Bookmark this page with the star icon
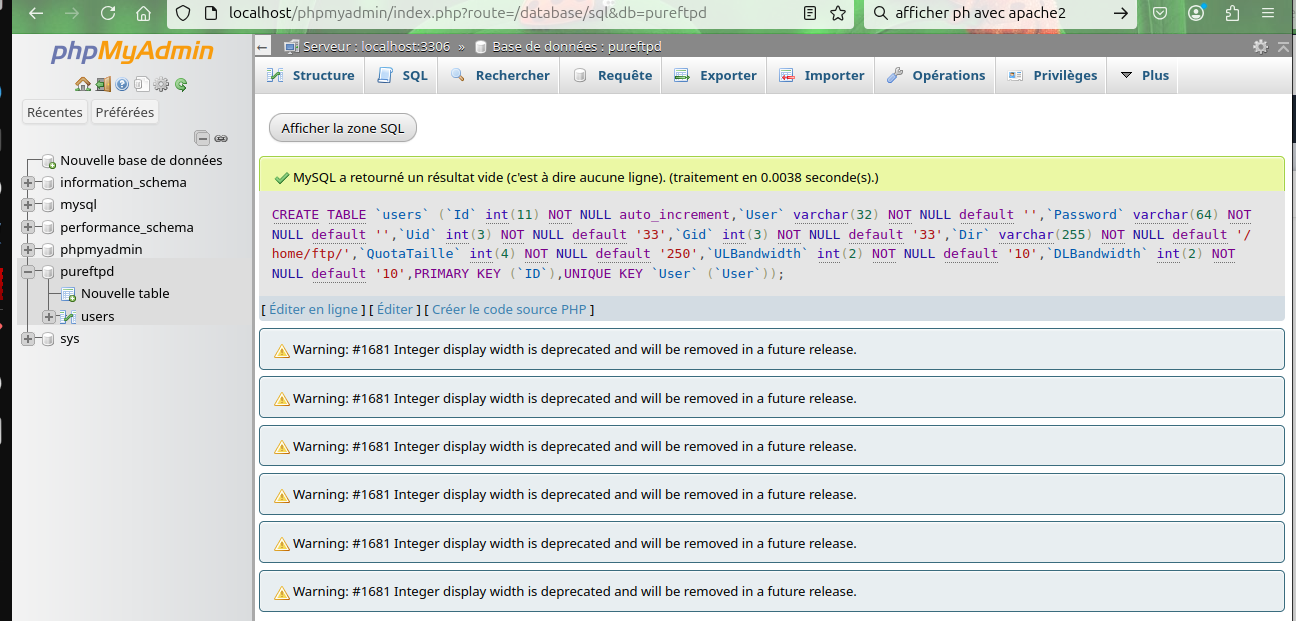1296x621 pixels. (838, 14)
